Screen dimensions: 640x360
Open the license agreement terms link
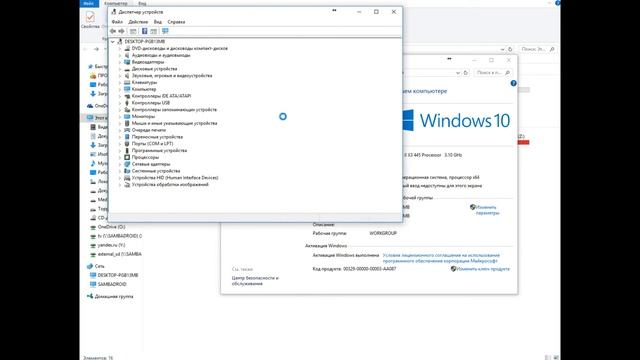441,258
